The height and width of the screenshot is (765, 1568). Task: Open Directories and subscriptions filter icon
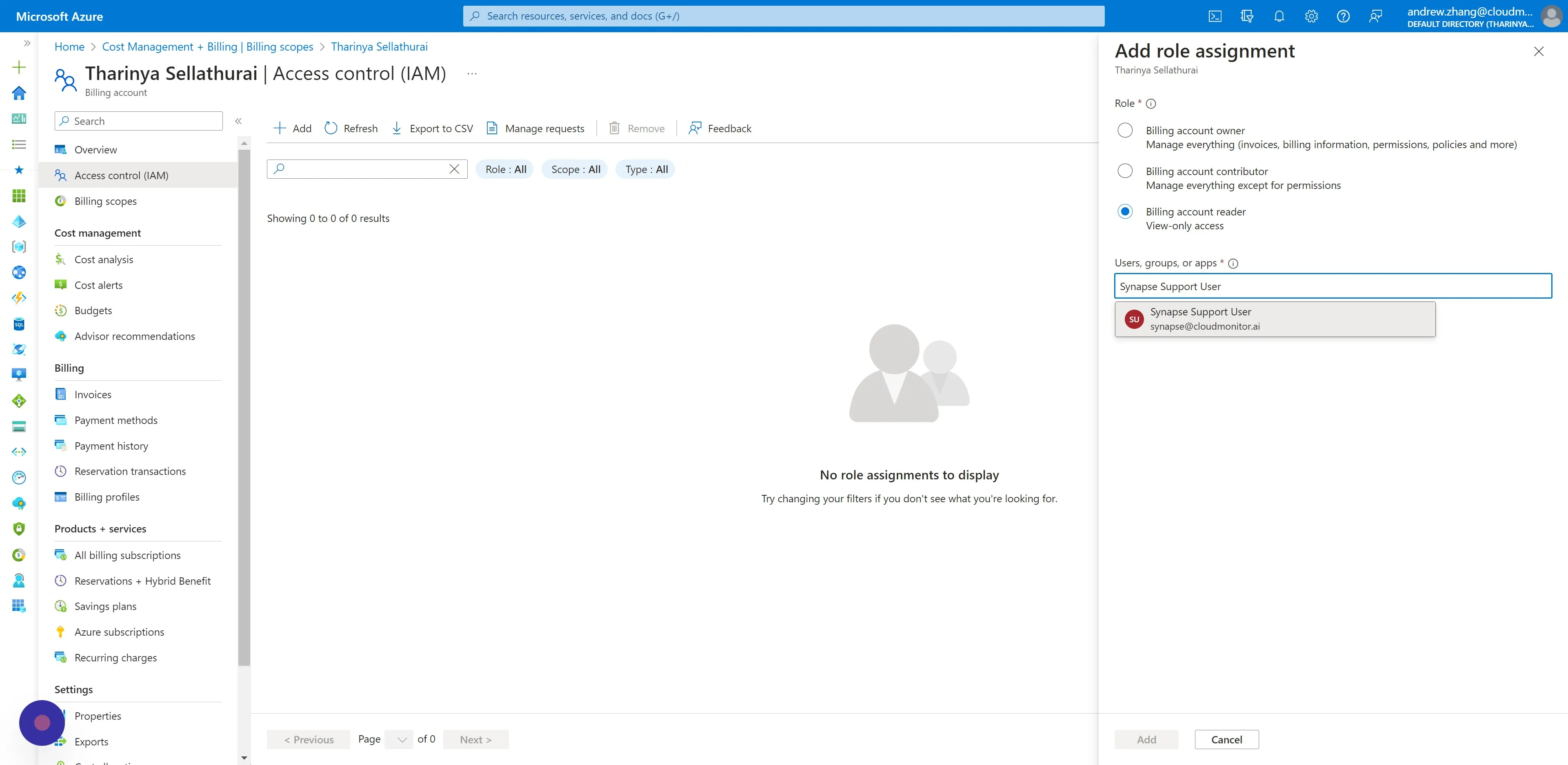(x=1247, y=16)
